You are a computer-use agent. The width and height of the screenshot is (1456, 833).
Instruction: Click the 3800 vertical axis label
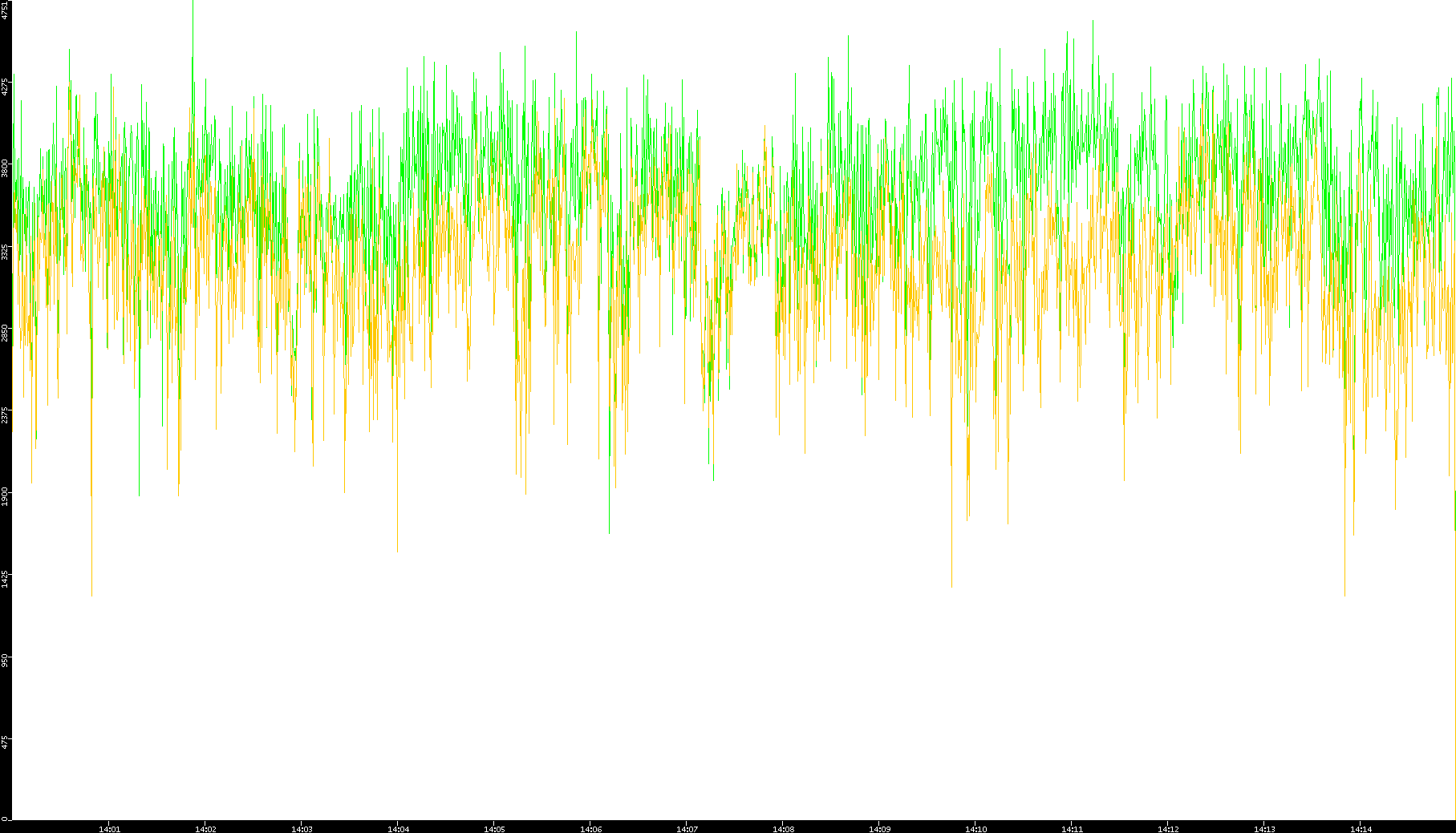click(6, 168)
